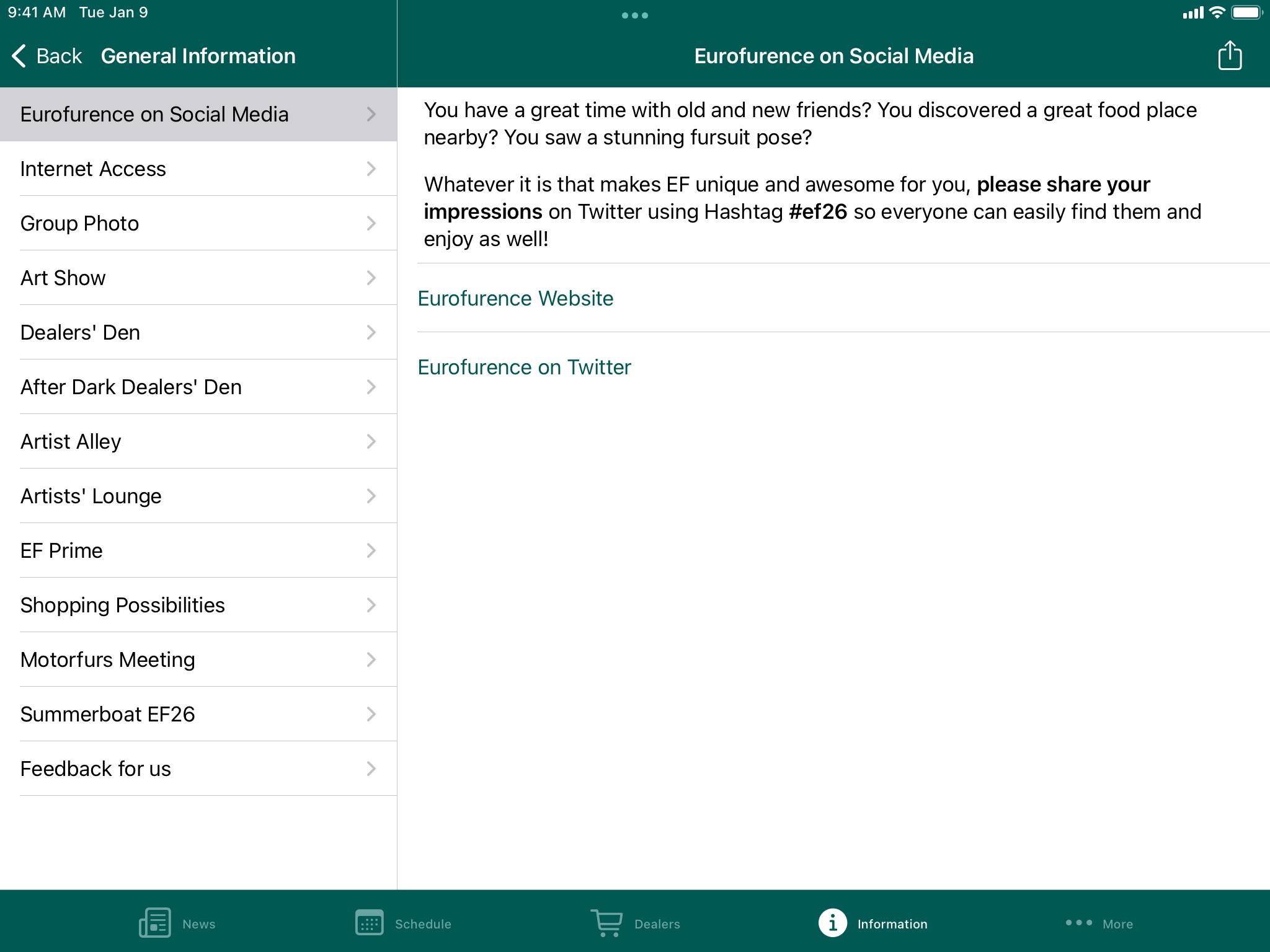Switch to the More tab label
Image resolution: width=1270 pixels, height=952 pixels.
1117,923
